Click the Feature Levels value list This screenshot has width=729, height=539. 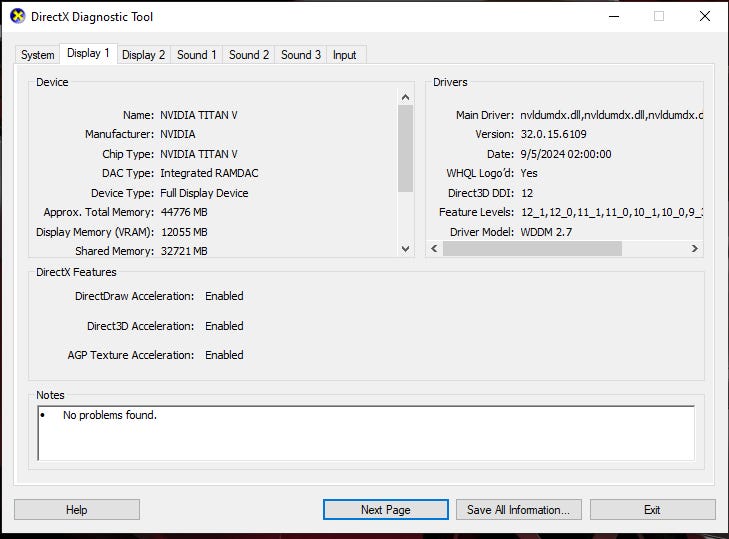612,212
